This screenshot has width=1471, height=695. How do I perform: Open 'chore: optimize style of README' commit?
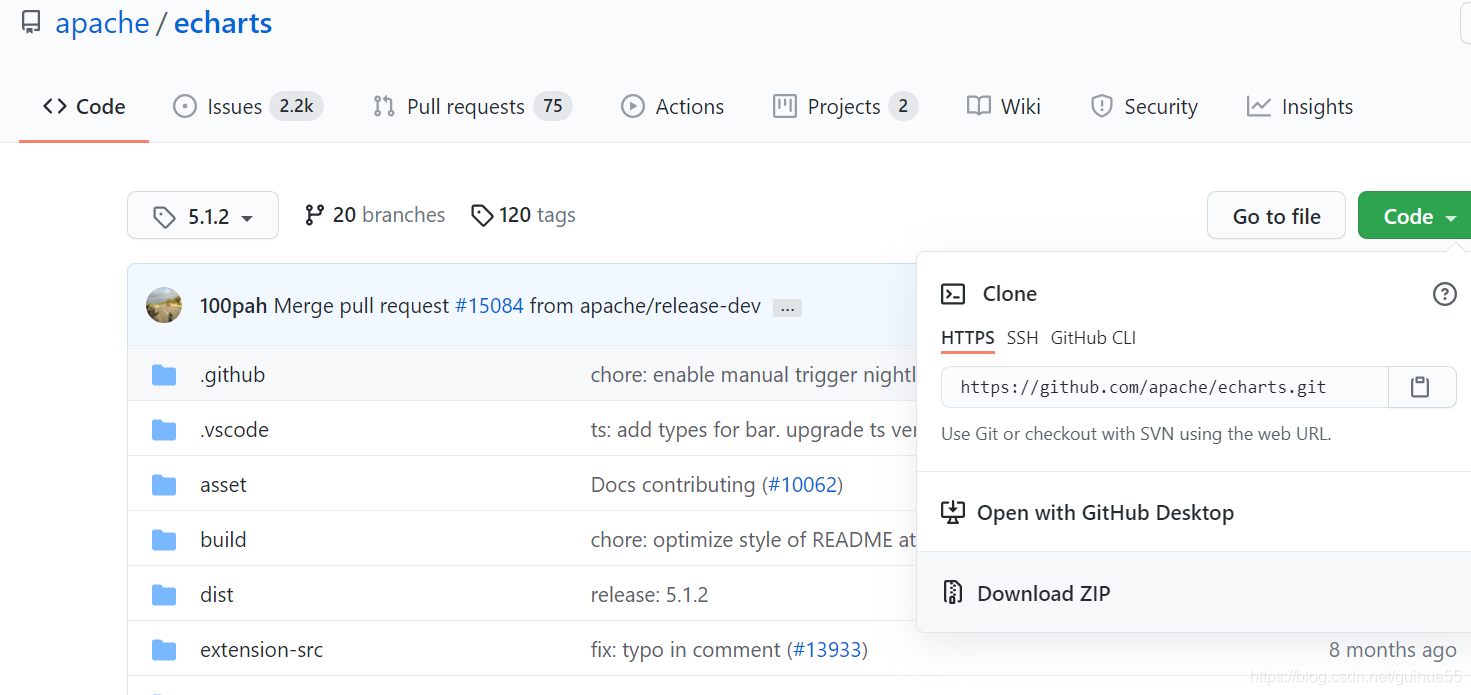(x=753, y=540)
